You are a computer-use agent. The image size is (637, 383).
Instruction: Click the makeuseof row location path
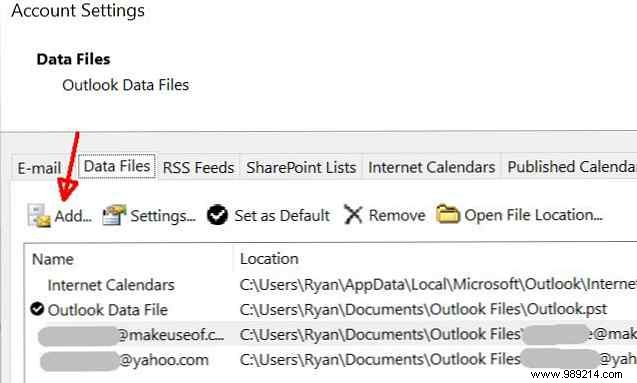(x=438, y=334)
